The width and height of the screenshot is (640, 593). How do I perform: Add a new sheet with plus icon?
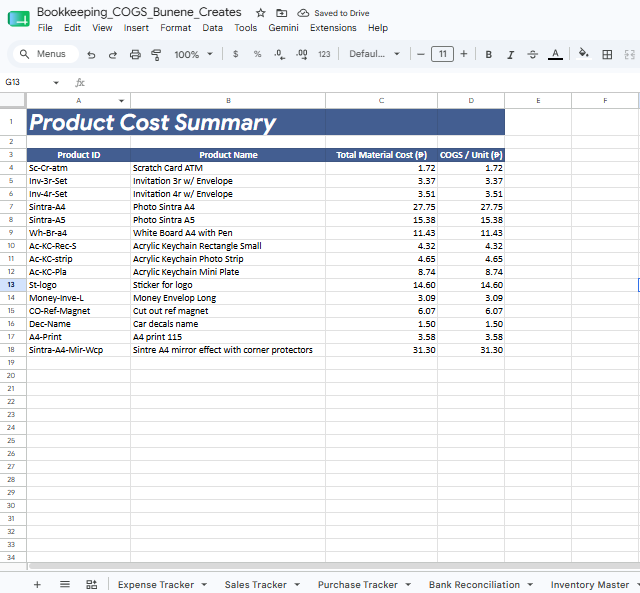[x=37, y=584]
